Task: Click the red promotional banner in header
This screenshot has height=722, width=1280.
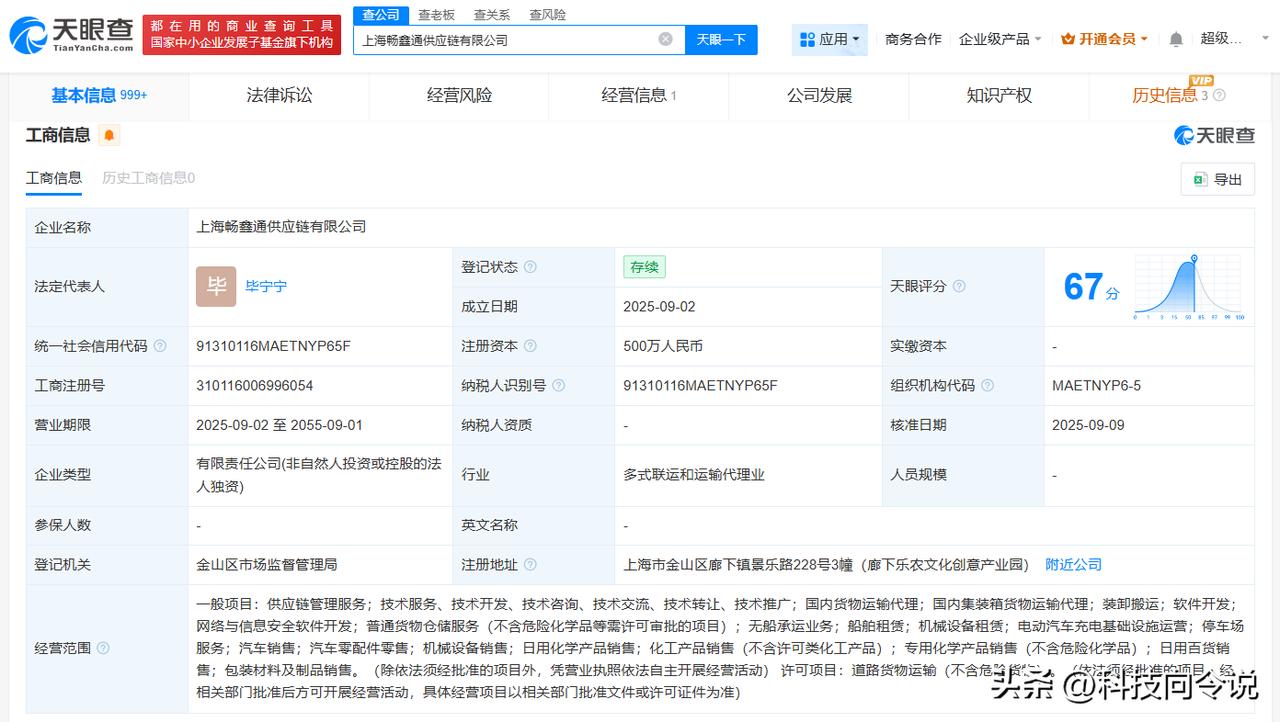Action: pyautogui.click(x=242, y=35)
